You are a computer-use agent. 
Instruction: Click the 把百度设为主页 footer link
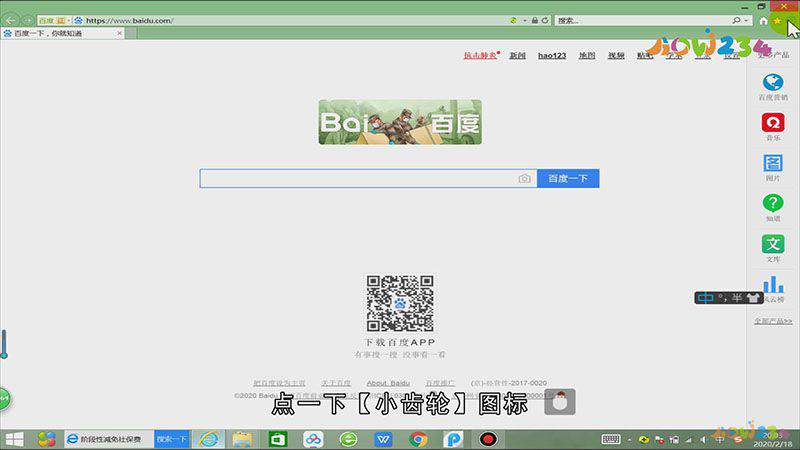click(279, 383)
